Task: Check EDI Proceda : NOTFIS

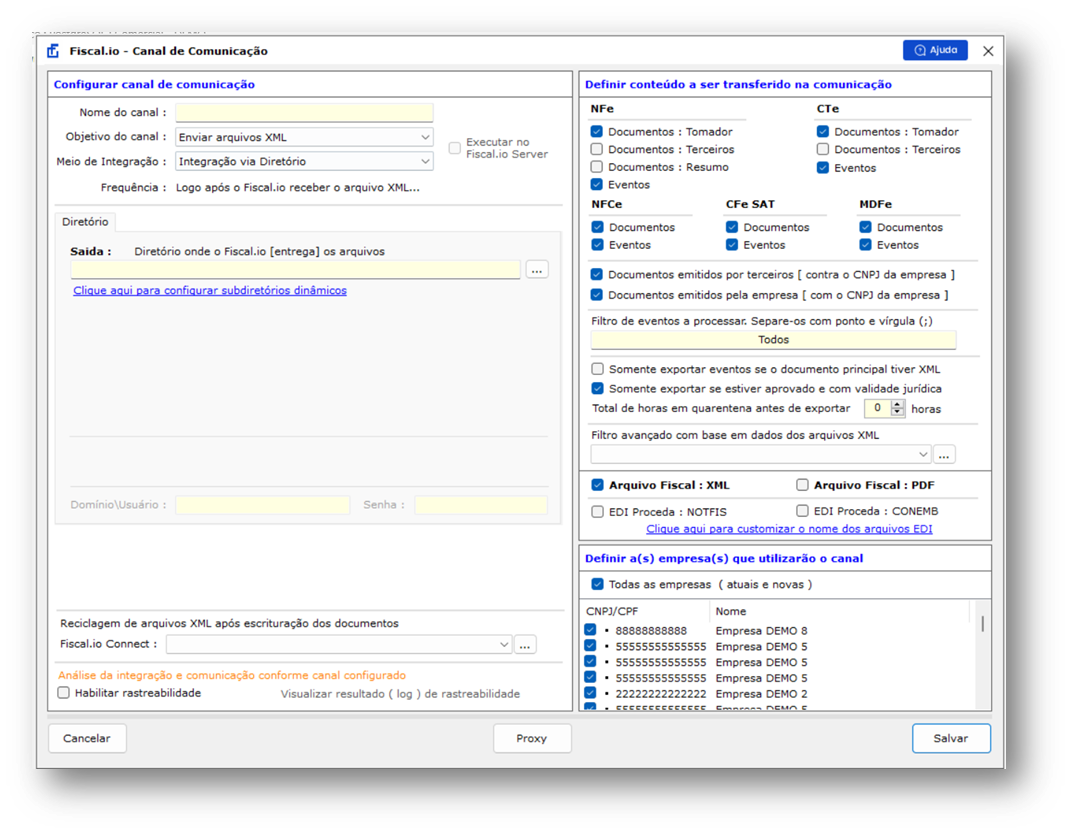Action: (x=598, y=512)
